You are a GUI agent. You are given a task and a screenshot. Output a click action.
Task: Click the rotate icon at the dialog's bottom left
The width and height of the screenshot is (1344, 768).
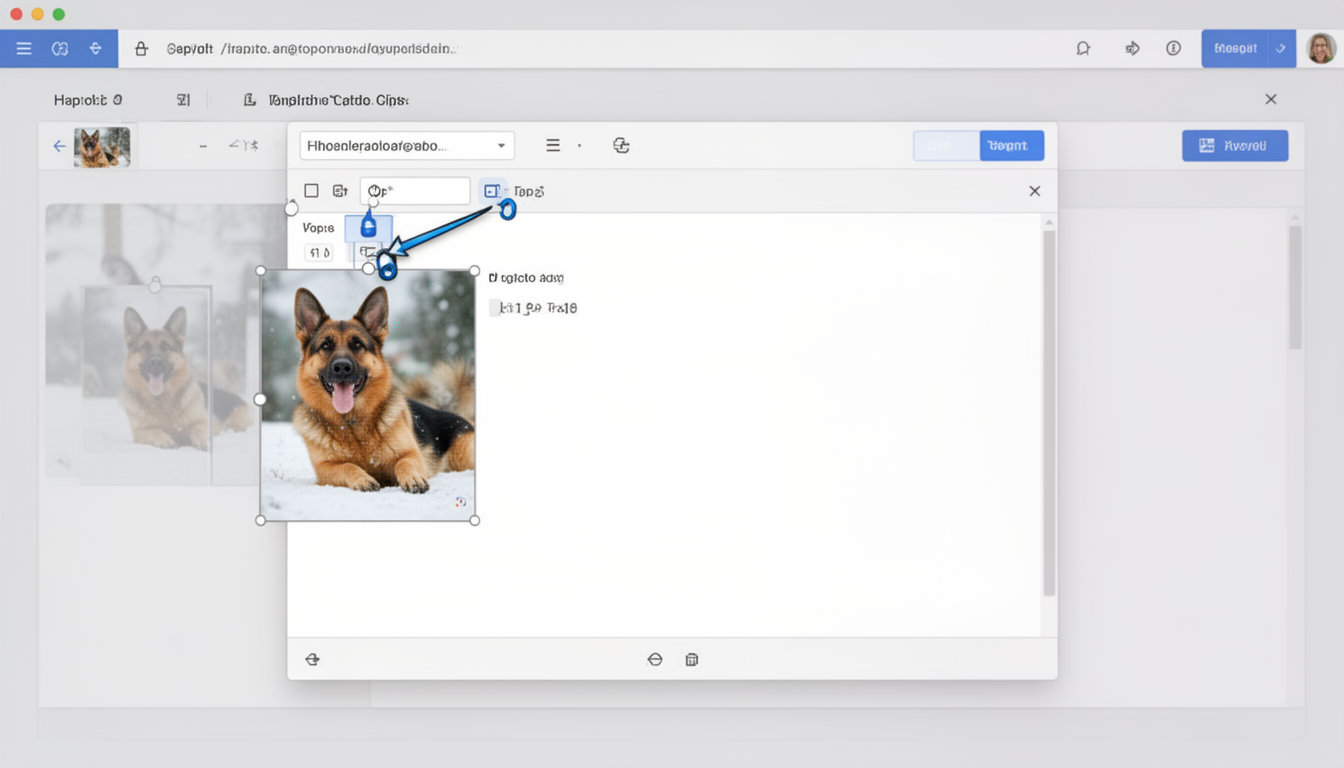point(313,659)
